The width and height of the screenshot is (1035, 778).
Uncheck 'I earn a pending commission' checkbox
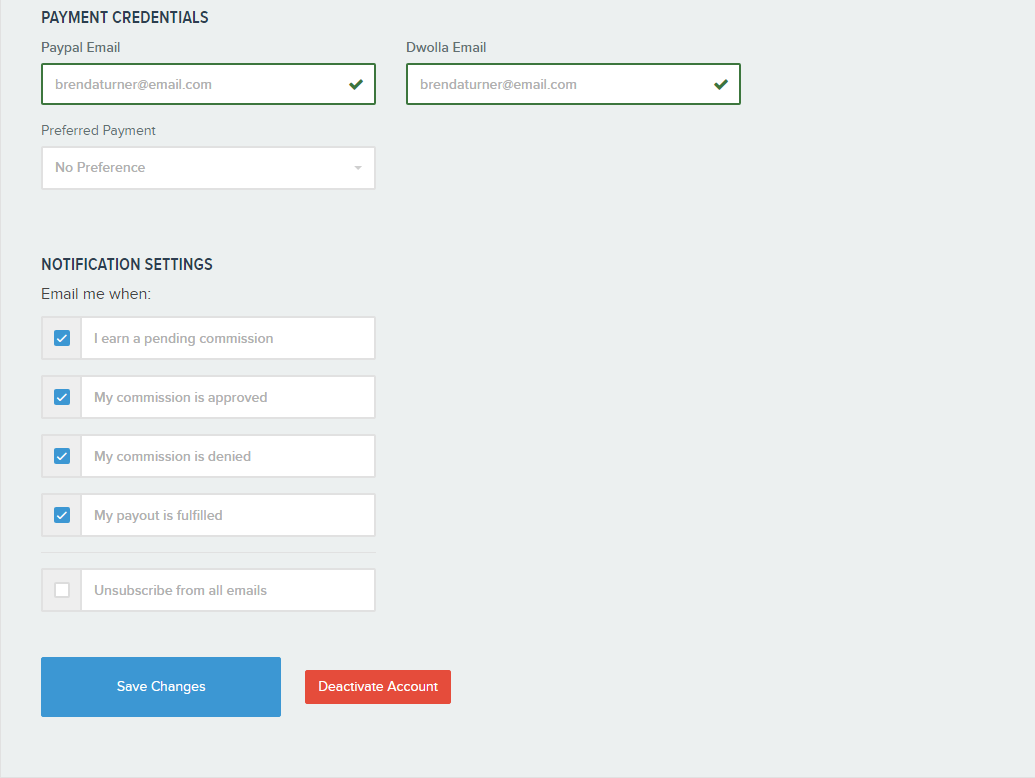tap(62, 339)
